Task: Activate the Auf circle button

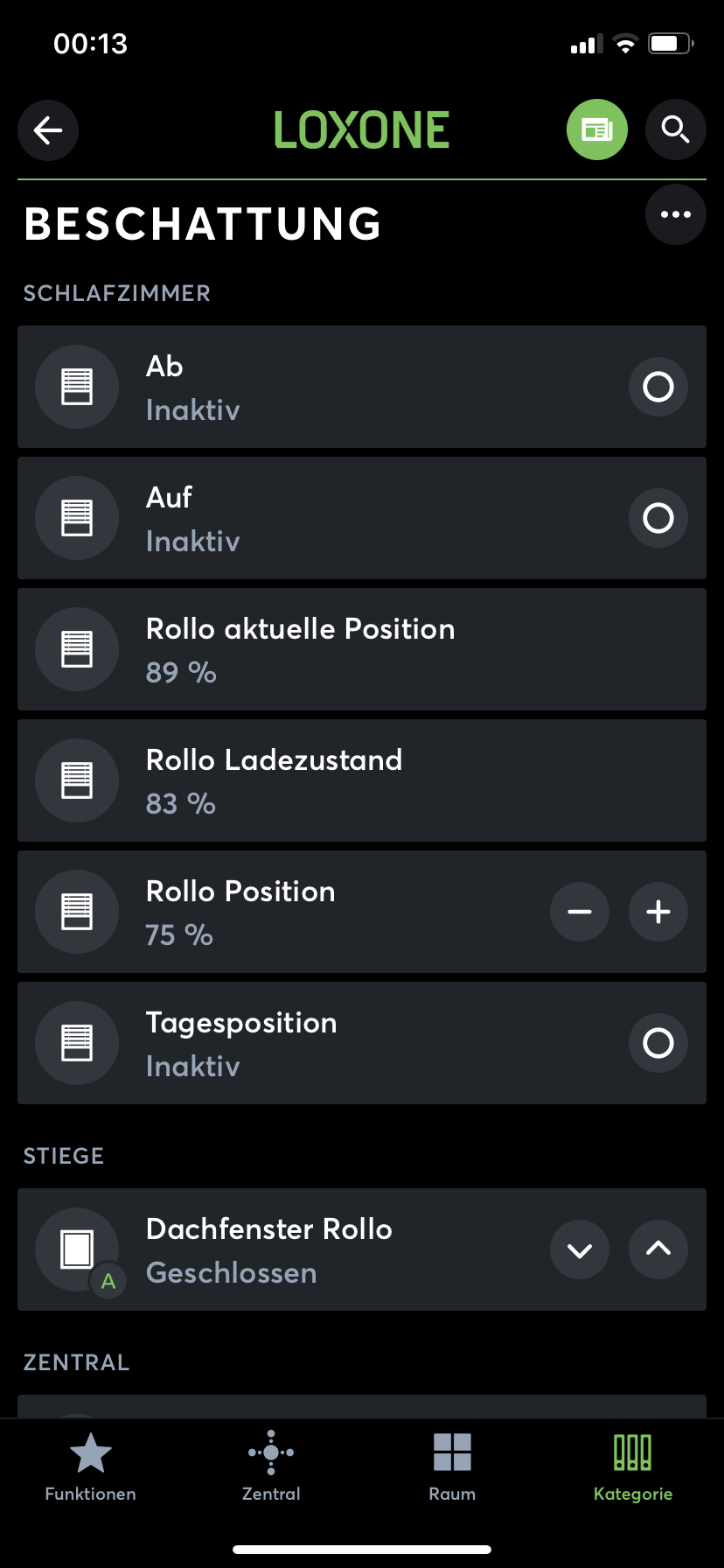Action: [658, 518]
